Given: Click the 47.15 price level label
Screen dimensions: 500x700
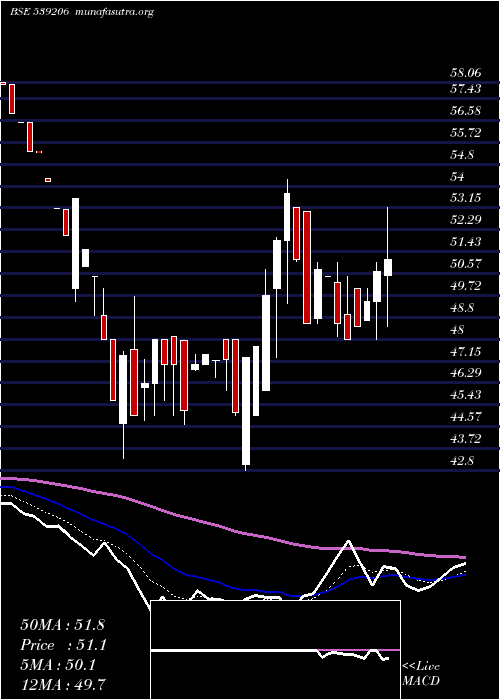Looking at the screenshot, I should click(x=465, y=352).
